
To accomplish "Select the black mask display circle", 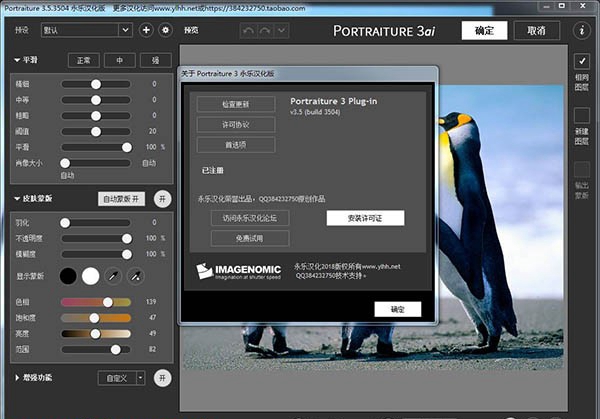I will click(68, 276).
